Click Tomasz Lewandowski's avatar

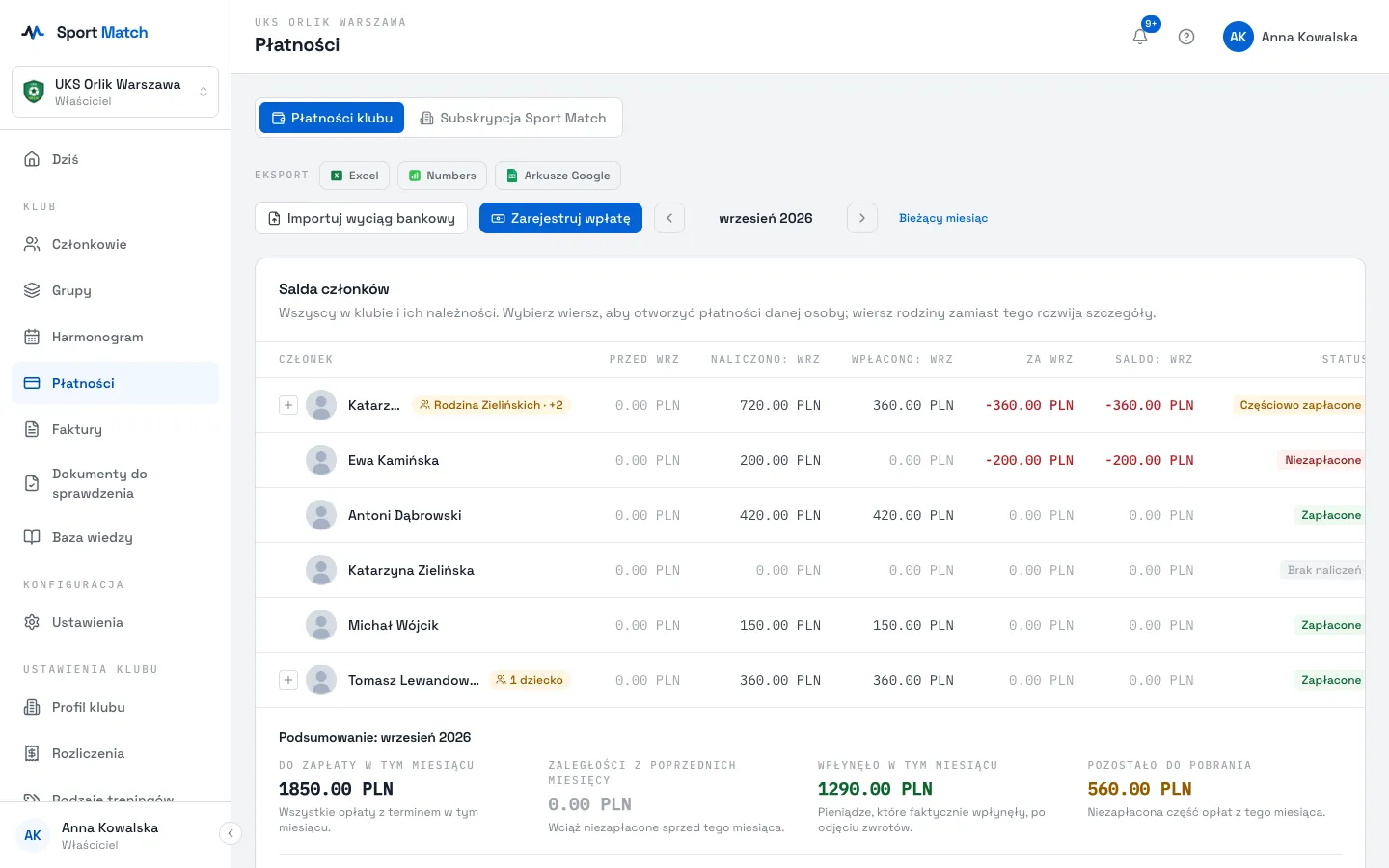321,680
